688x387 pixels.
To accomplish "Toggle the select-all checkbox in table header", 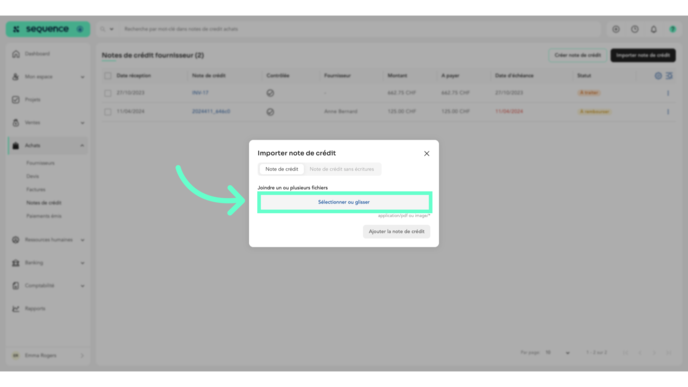I will 108,76.
